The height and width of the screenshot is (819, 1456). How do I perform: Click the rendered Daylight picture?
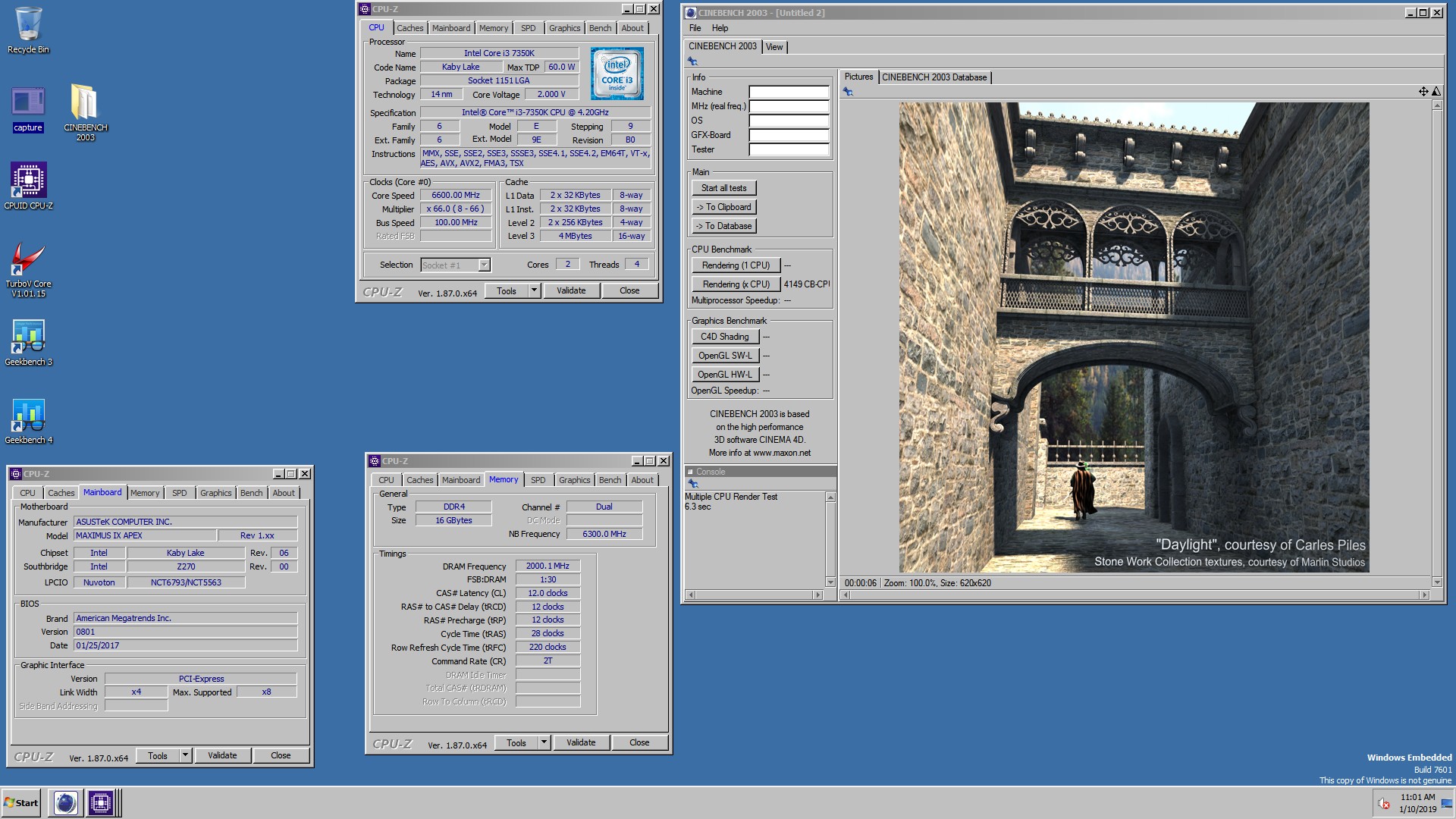tap(1134, 337)
